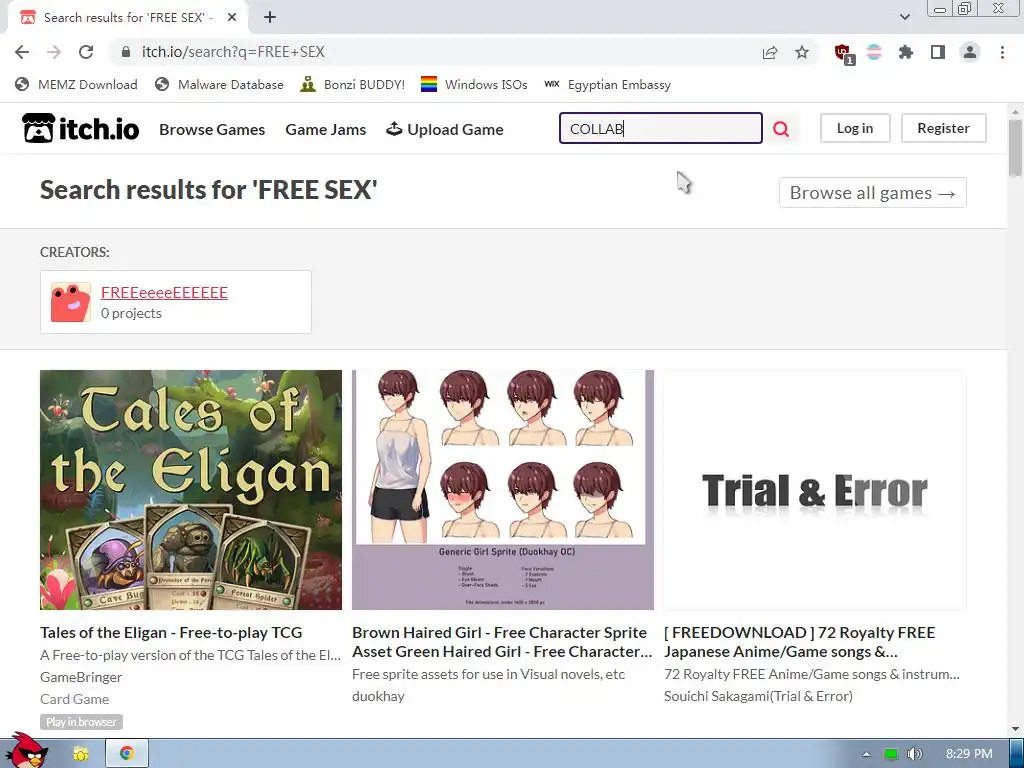
Task: Click the site lock icon in address bar
Action: tap(126, 52)
